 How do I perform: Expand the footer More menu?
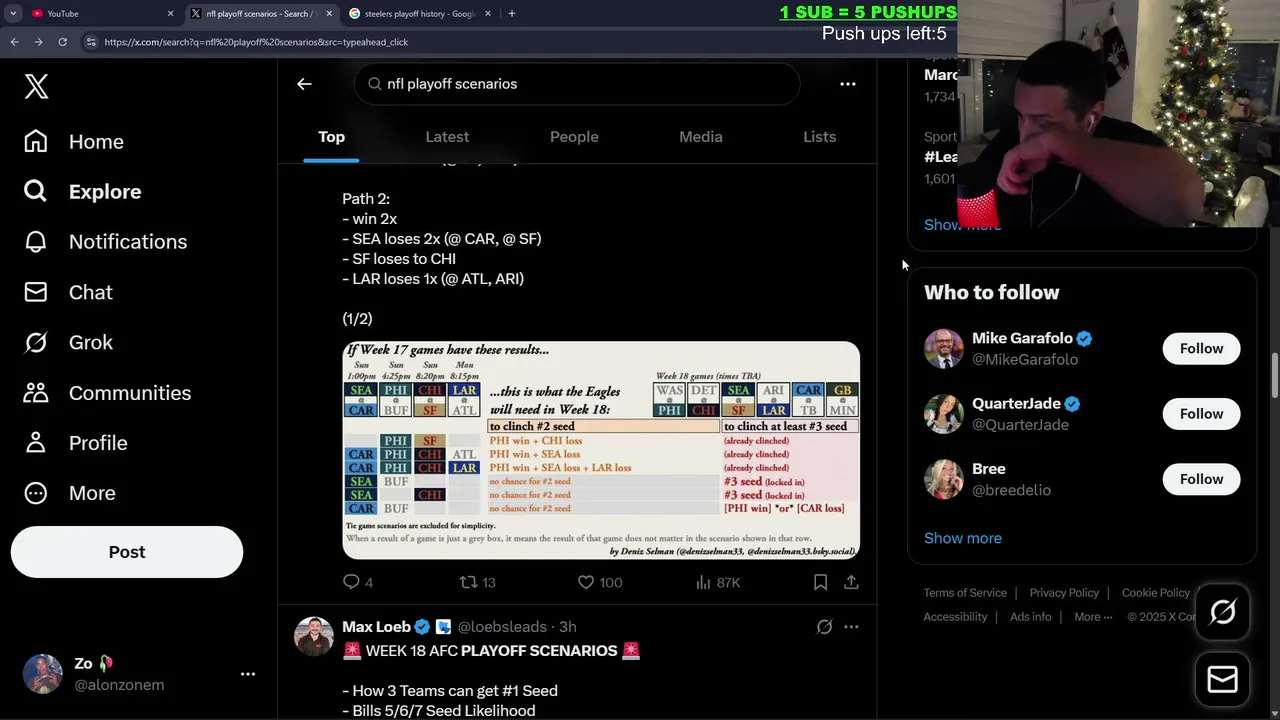[x=1093, y=617]
